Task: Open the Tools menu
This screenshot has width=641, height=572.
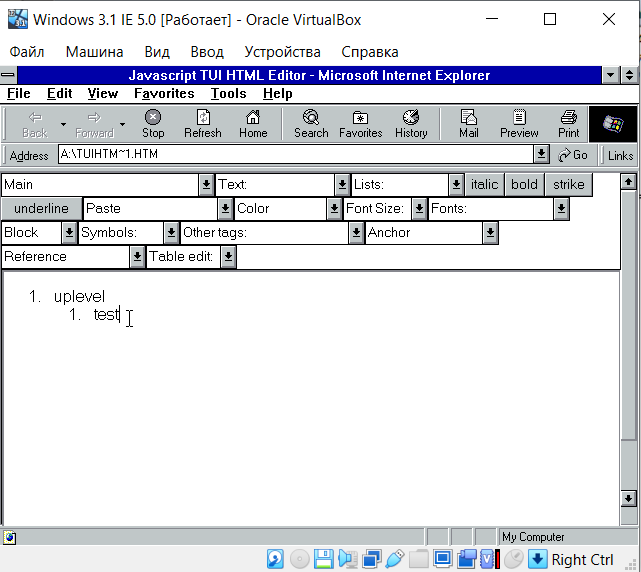Action: pyautogui.click(x=229, y=94)
